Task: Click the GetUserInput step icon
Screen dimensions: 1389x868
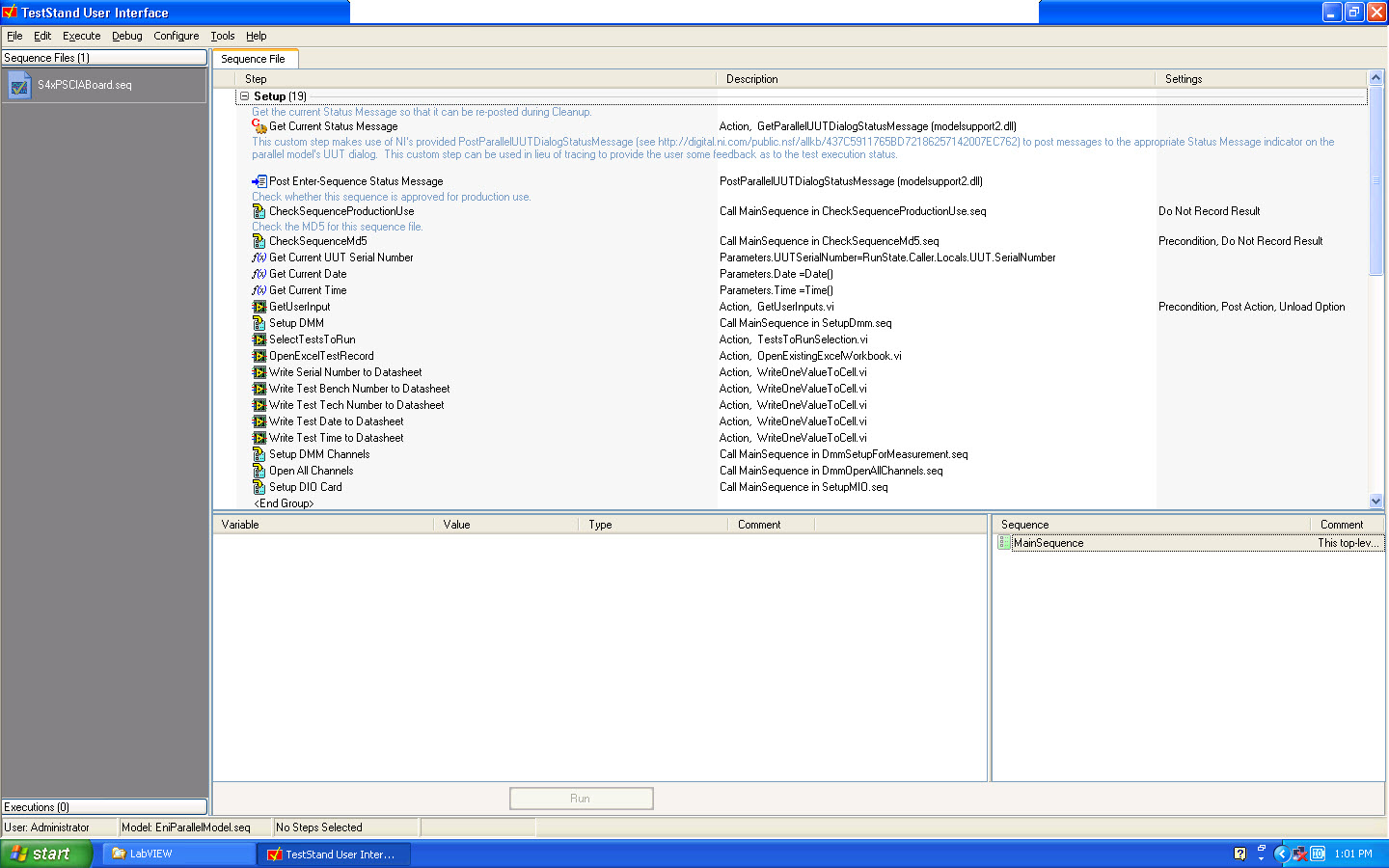Action: [259, 307]
